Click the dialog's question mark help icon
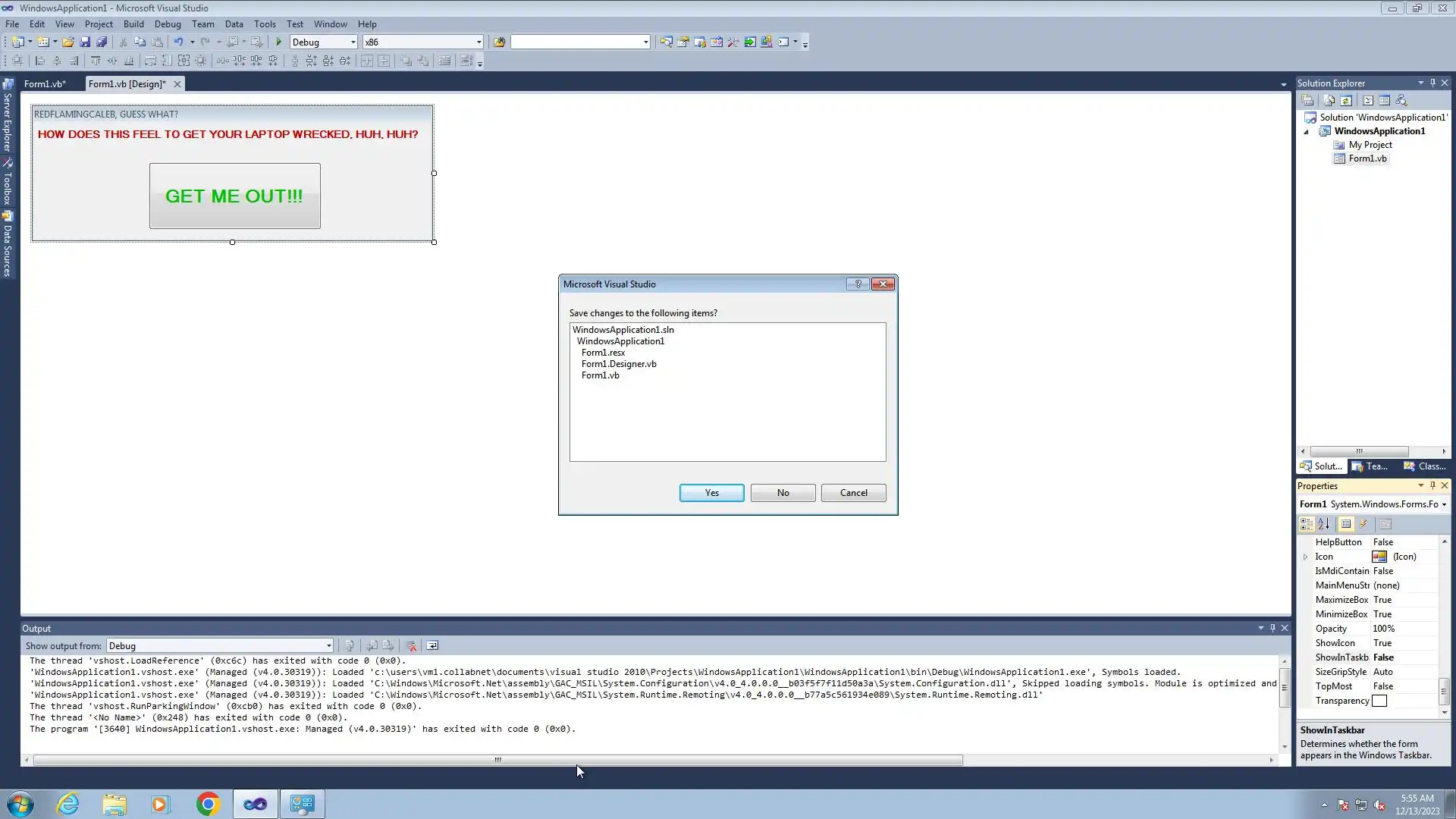This screenshot has width=1456, height=819. [x=858, y=284]
